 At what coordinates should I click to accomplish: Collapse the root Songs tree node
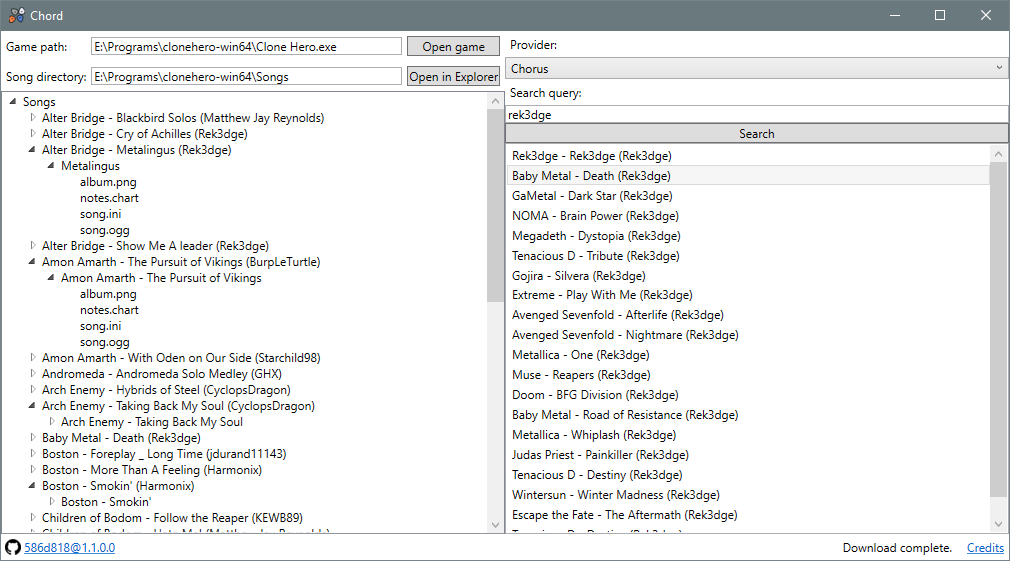click(x=12, y=101)
